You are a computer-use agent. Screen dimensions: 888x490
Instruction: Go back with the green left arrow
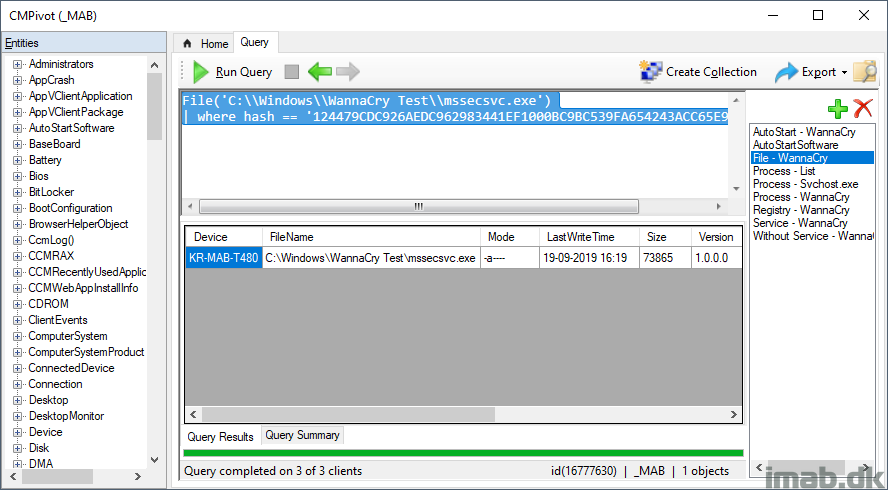(319, 72)
